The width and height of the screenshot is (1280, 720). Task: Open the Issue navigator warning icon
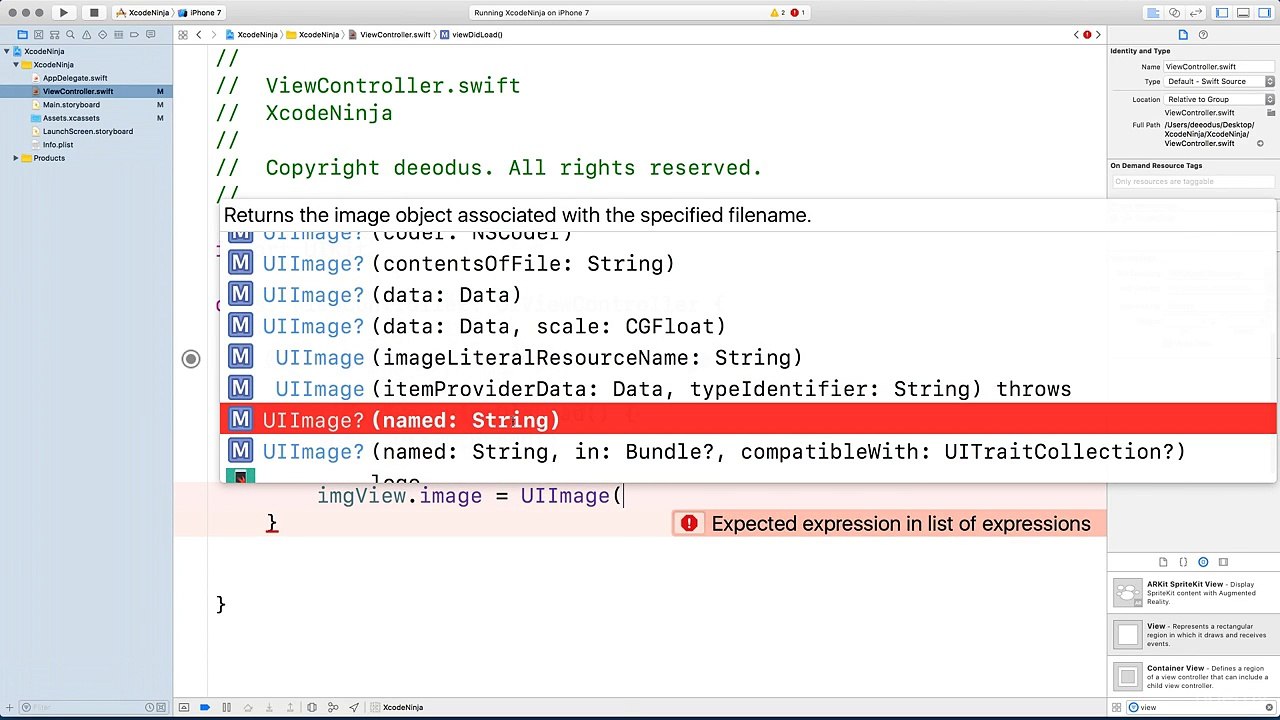pyautogui.click(x=85, y=35)
